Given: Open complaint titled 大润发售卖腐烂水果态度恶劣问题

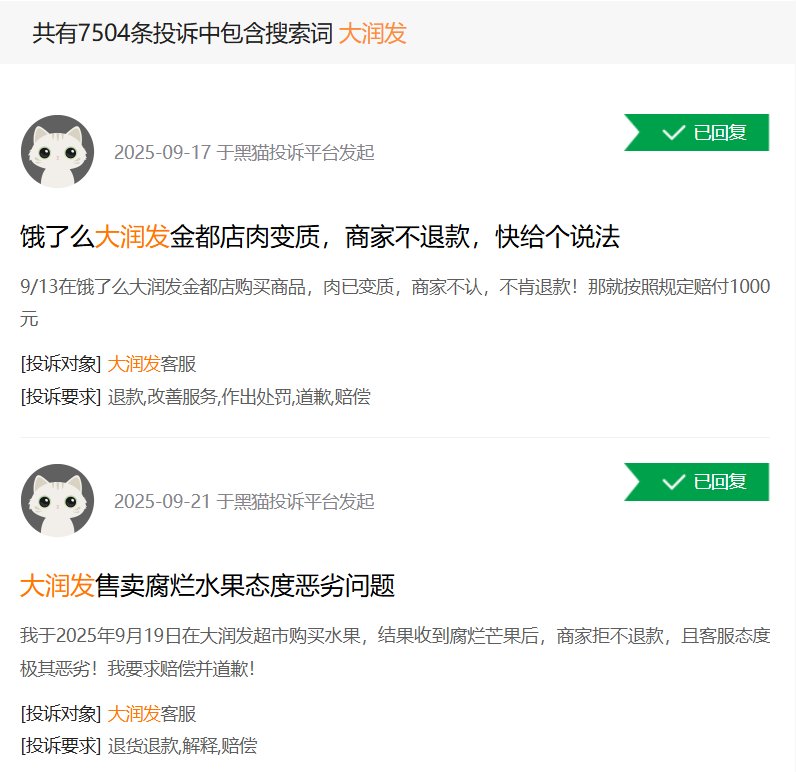Looking at the screenshot, I should (207, 585).
